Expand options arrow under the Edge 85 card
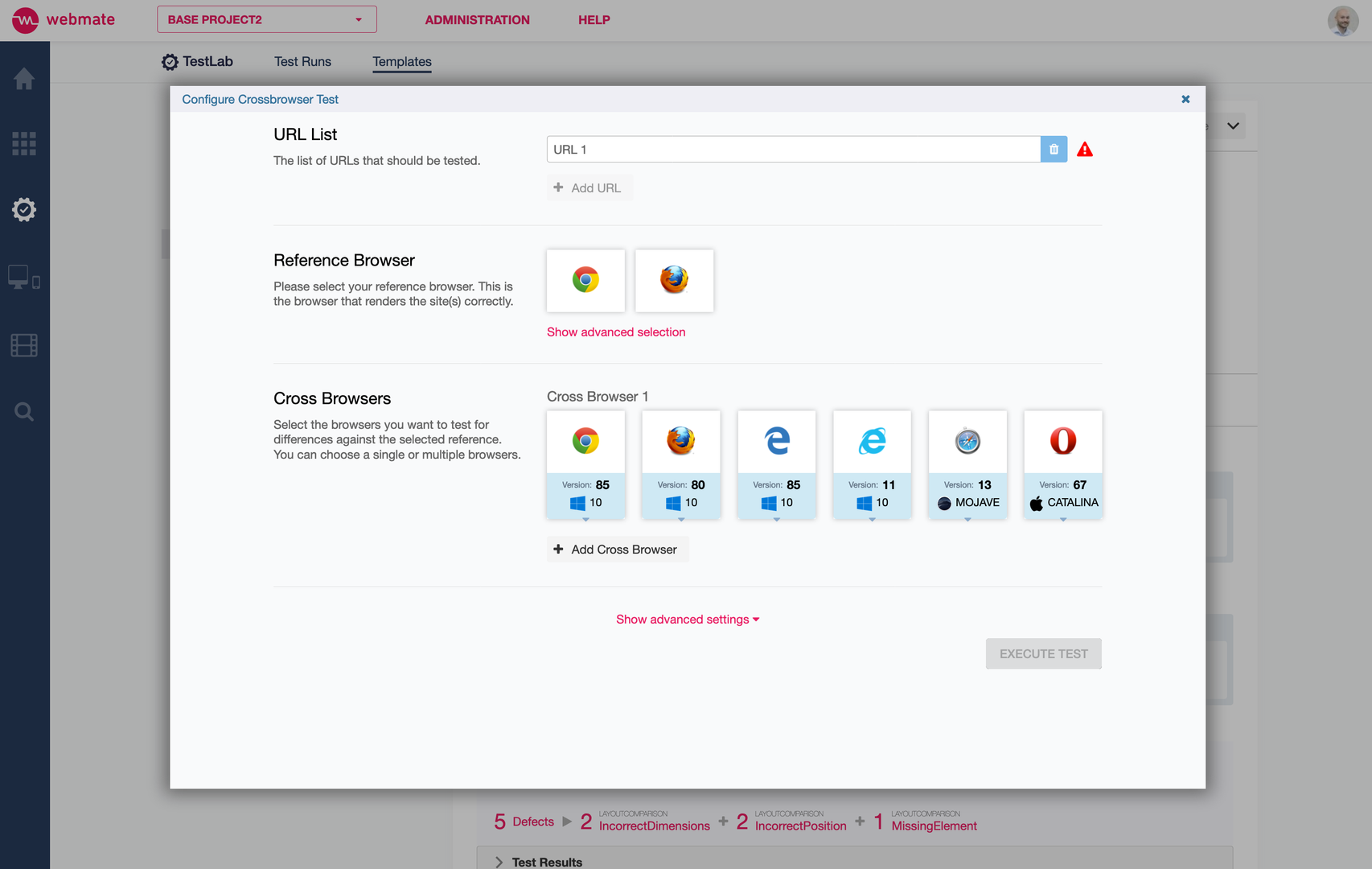The height and width of the screenshot is (869, 1372). click(777, 520)
